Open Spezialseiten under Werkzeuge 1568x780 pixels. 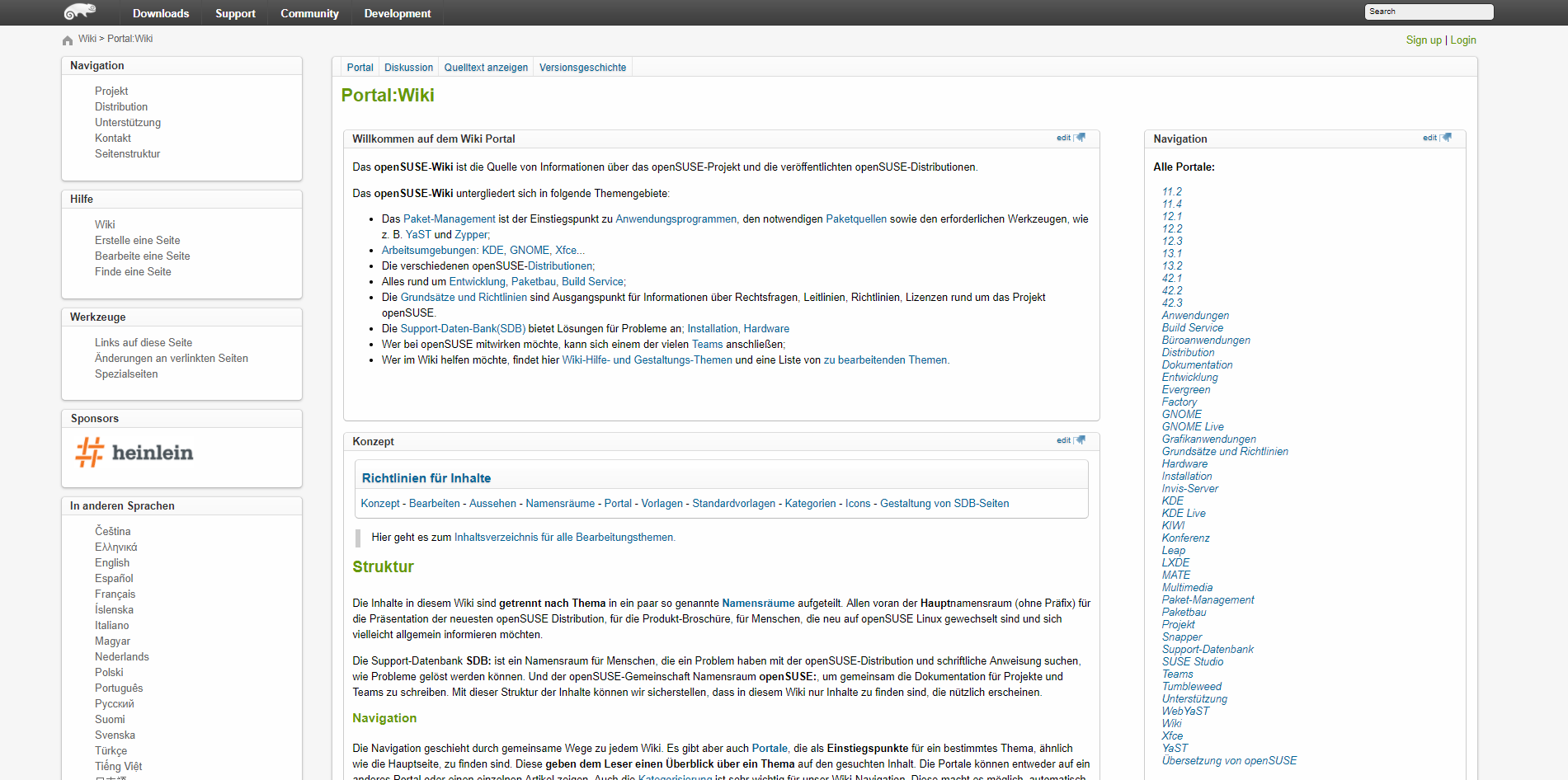pos(126,374)
